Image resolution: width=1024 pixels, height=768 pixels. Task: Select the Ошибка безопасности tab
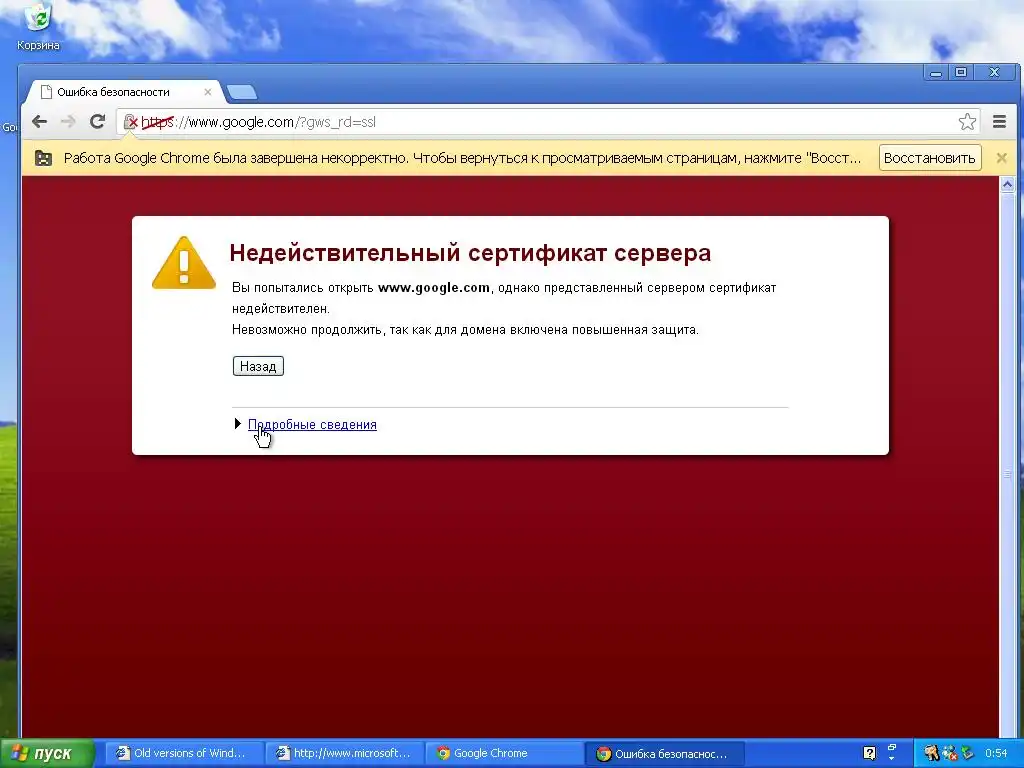(x=124, y=92)
